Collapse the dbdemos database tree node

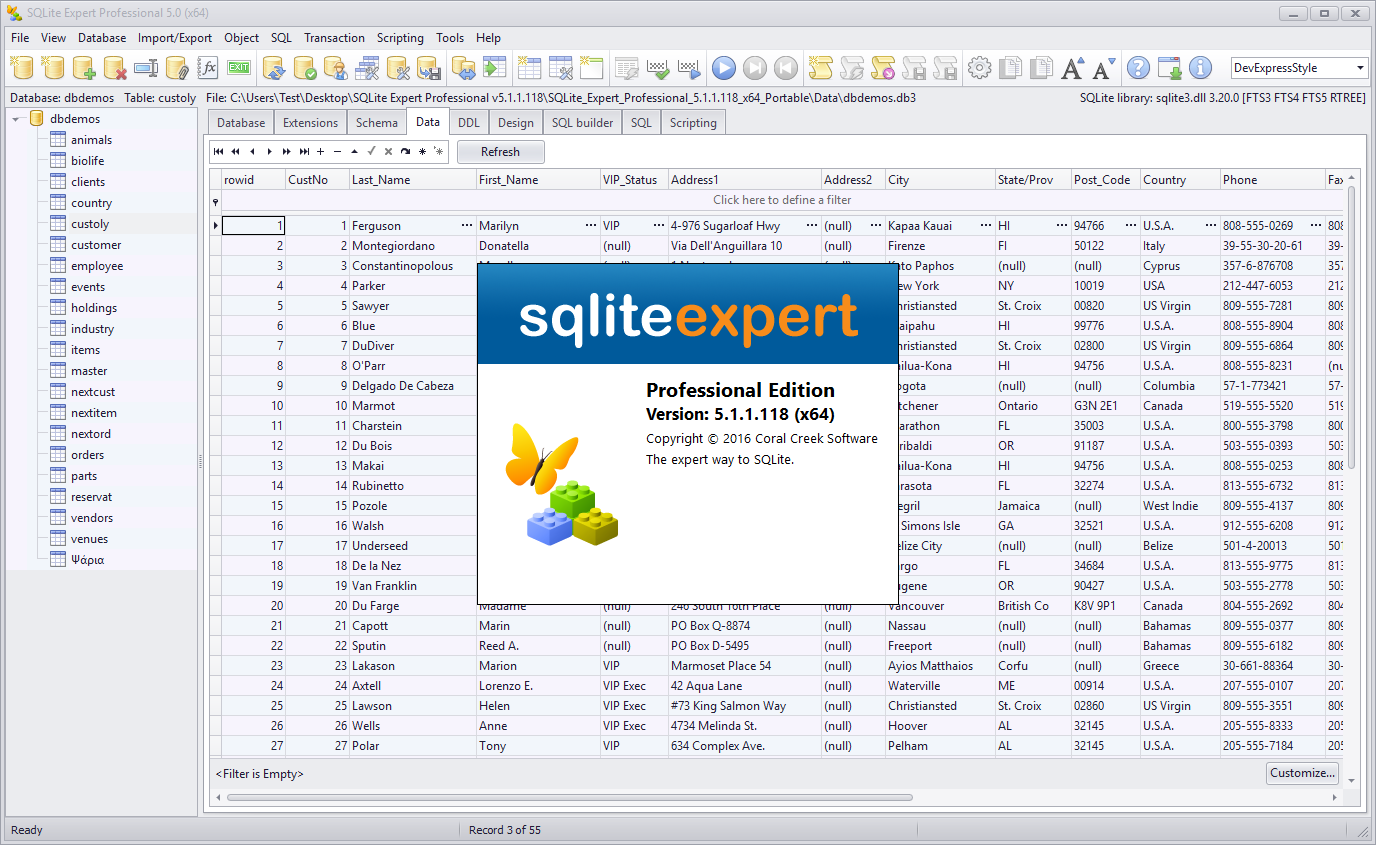pos(17,119)
